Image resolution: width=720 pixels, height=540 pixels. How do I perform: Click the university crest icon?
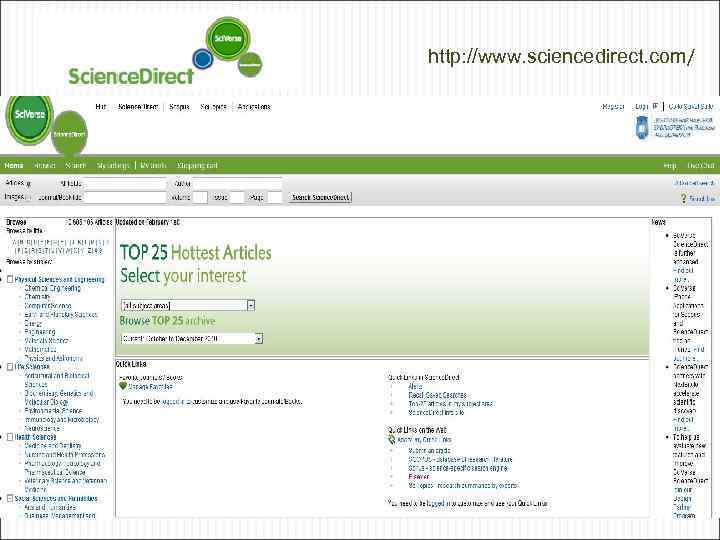point(642,127)
